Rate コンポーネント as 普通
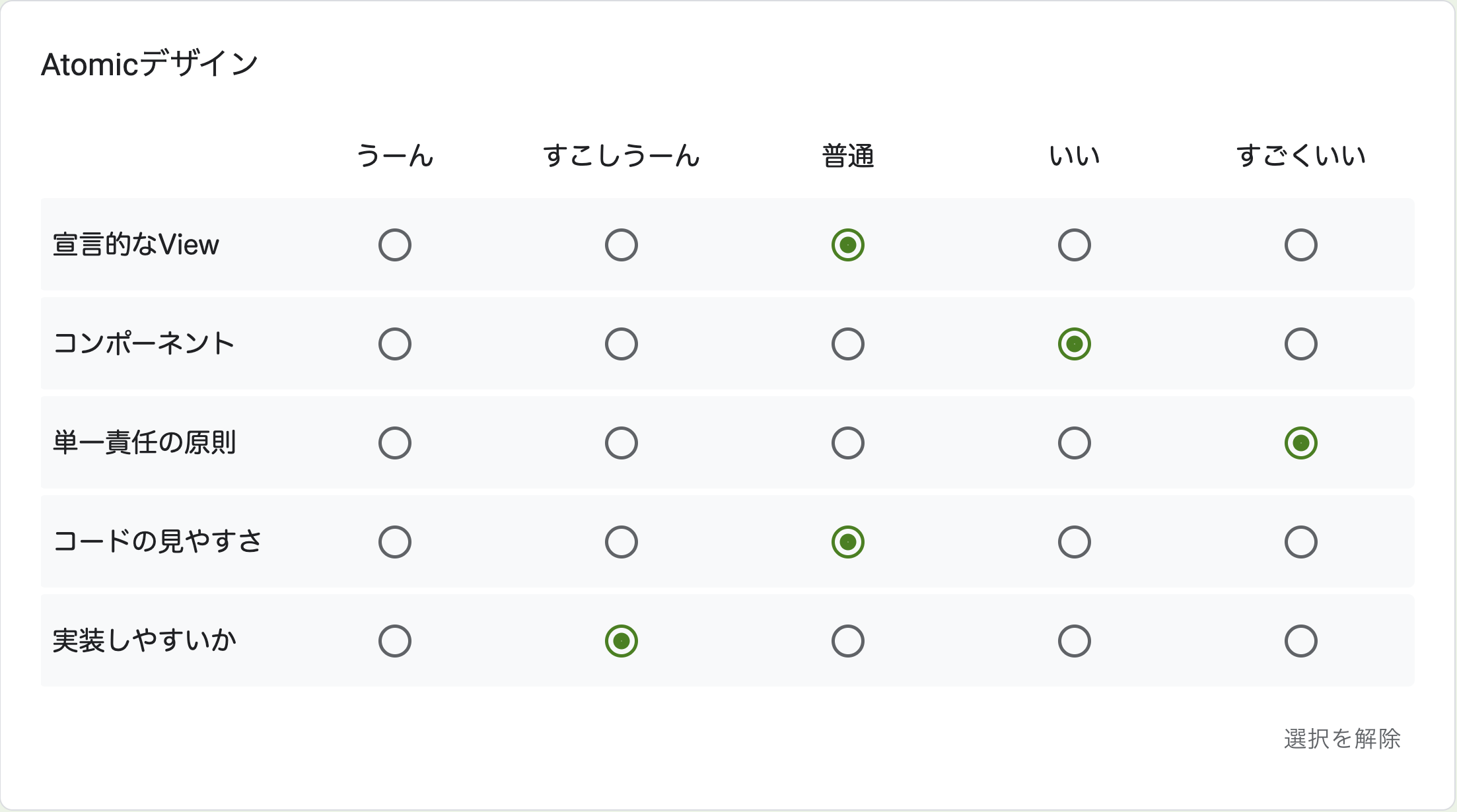This screenshot has height=812, width=1457. coord(847,343)
